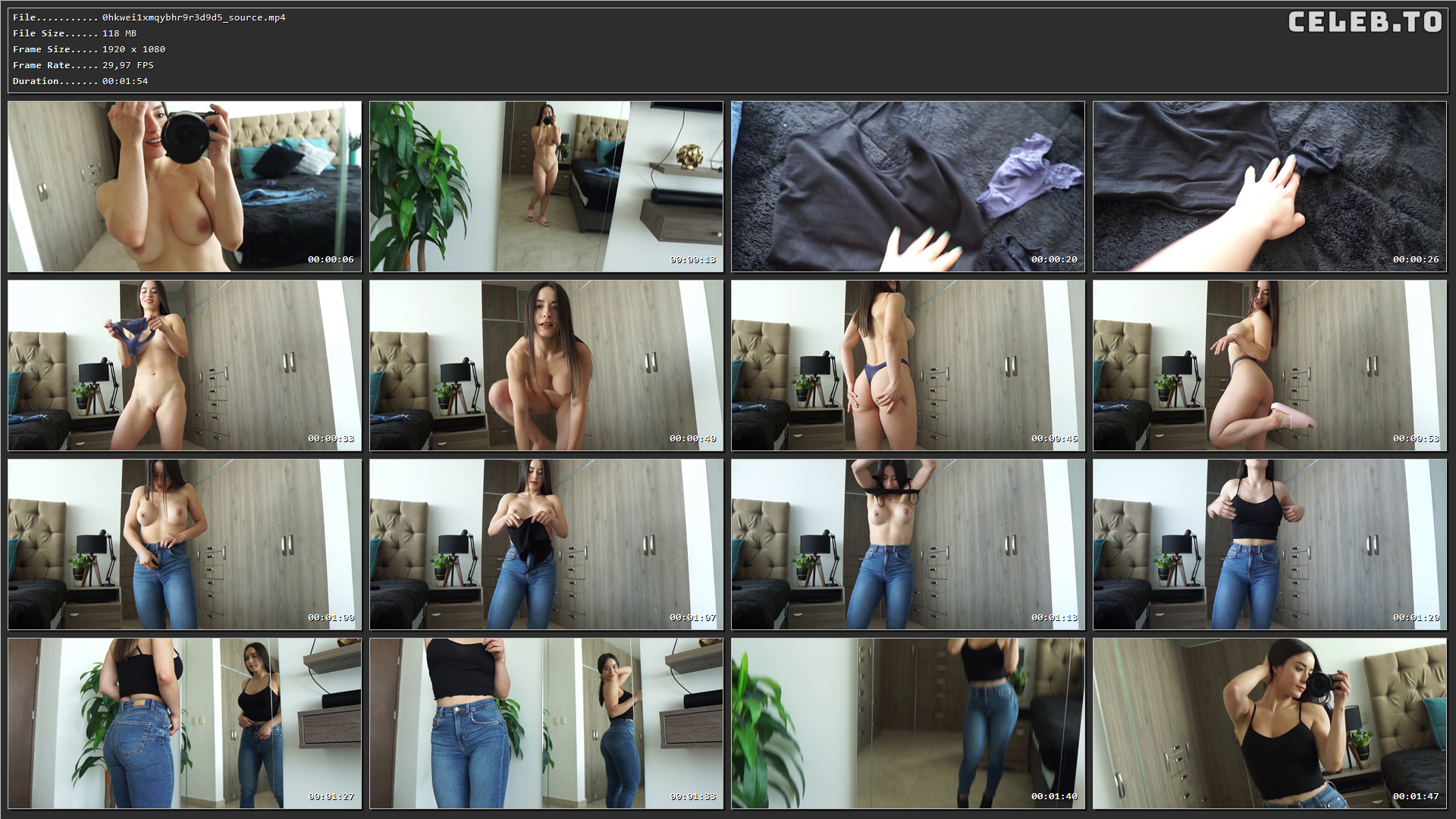The width and height of the screenshot is (1456, 819).
Task: Open the thumbnail at timestamp 00:00:20
Action: coord(908,187)
